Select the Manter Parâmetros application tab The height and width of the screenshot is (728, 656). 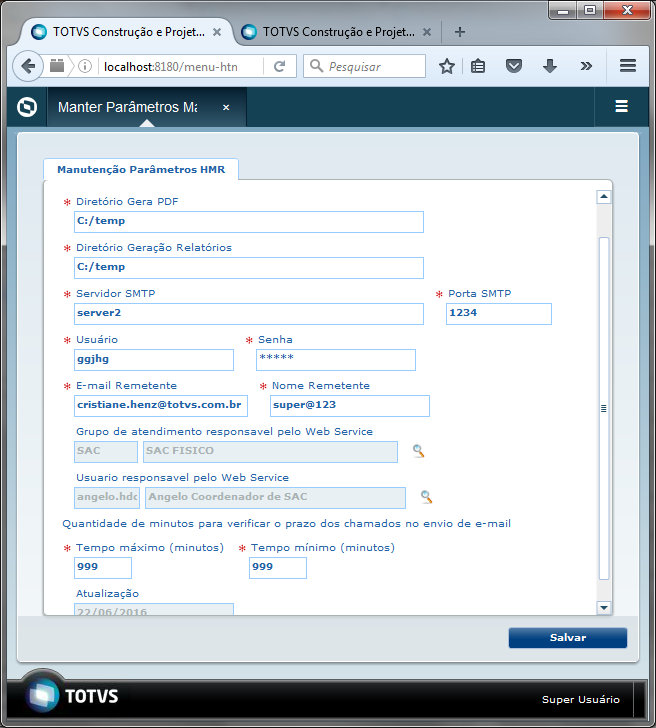tap(146, 107)
